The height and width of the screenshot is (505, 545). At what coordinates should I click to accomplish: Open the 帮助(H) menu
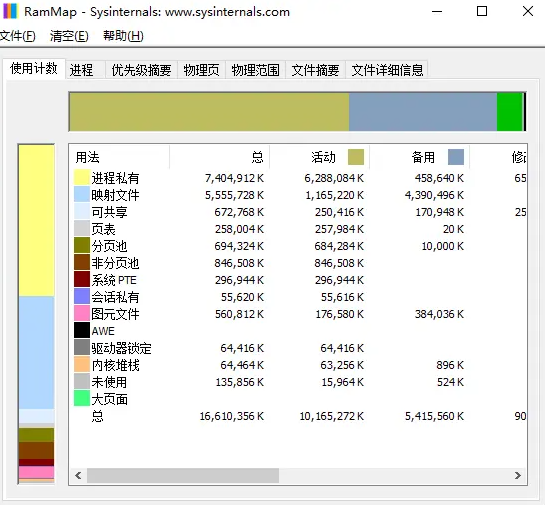(x=123, y=36)
